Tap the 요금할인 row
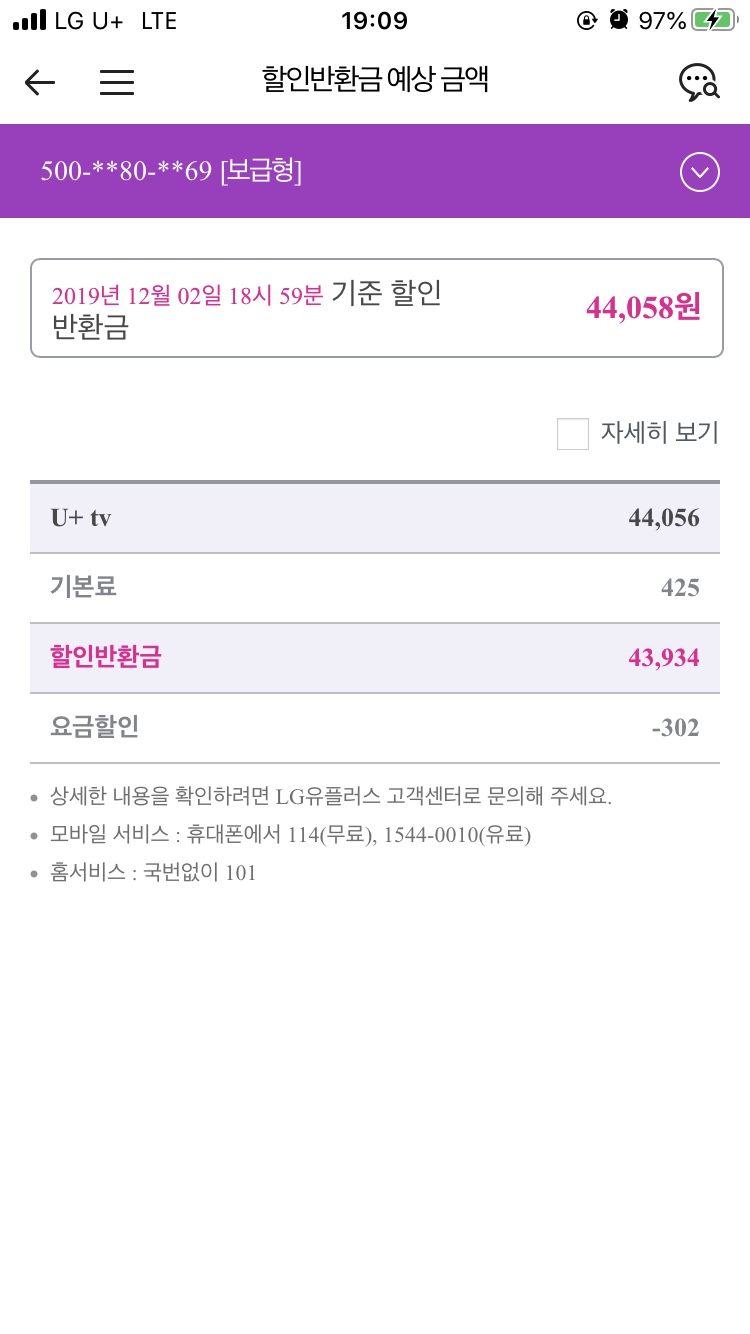 point(375,728)
